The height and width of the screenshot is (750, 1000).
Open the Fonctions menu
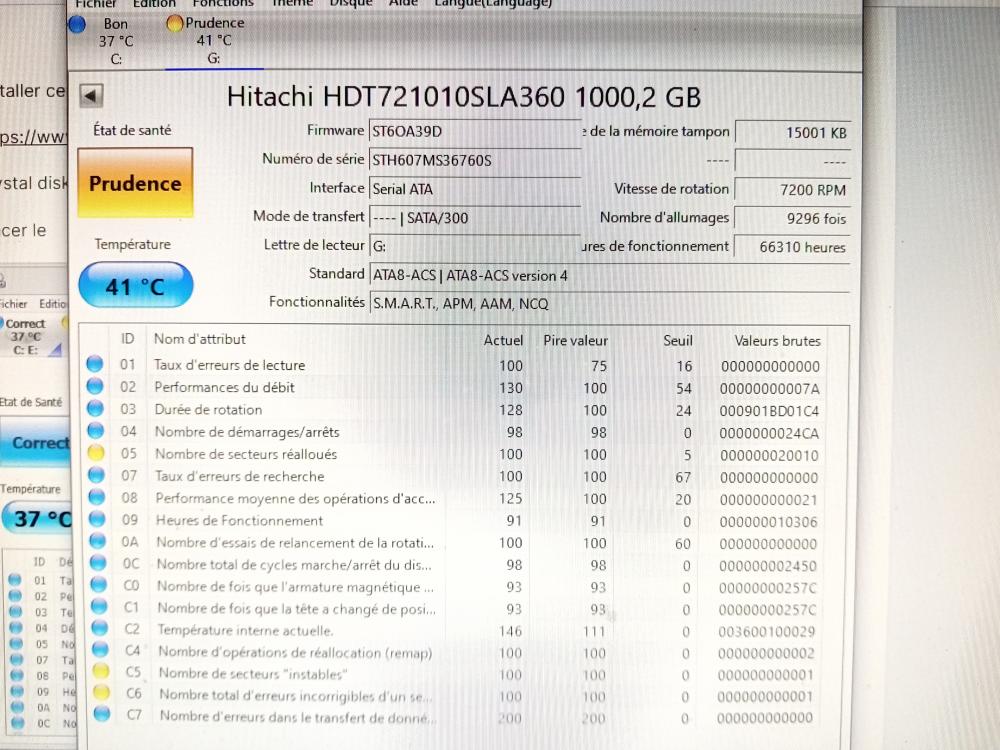[x=223, y=4]
